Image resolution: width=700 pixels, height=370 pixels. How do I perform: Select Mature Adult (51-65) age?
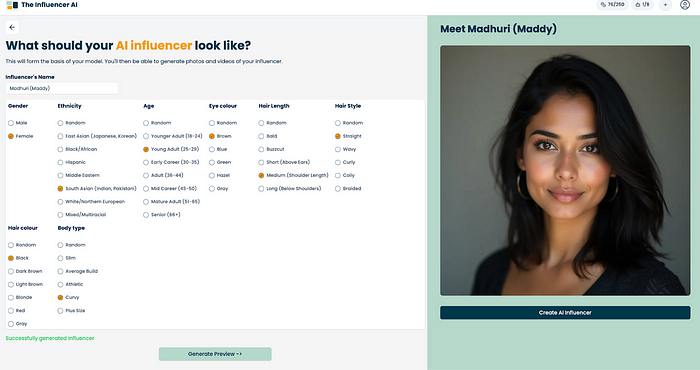pyautogui.click(x=171, y=202)
